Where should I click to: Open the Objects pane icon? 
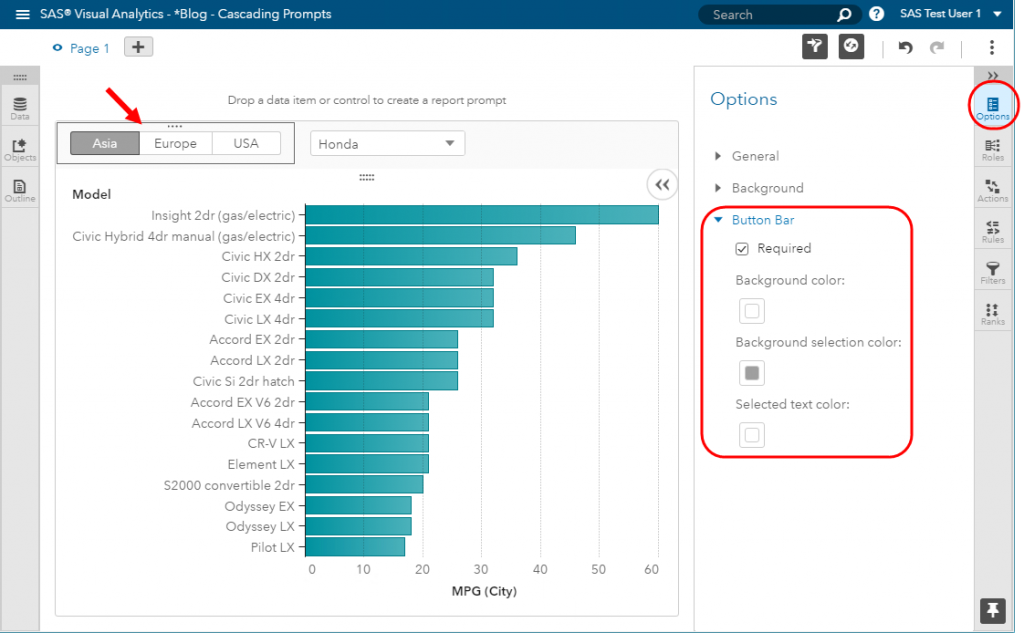20,150
